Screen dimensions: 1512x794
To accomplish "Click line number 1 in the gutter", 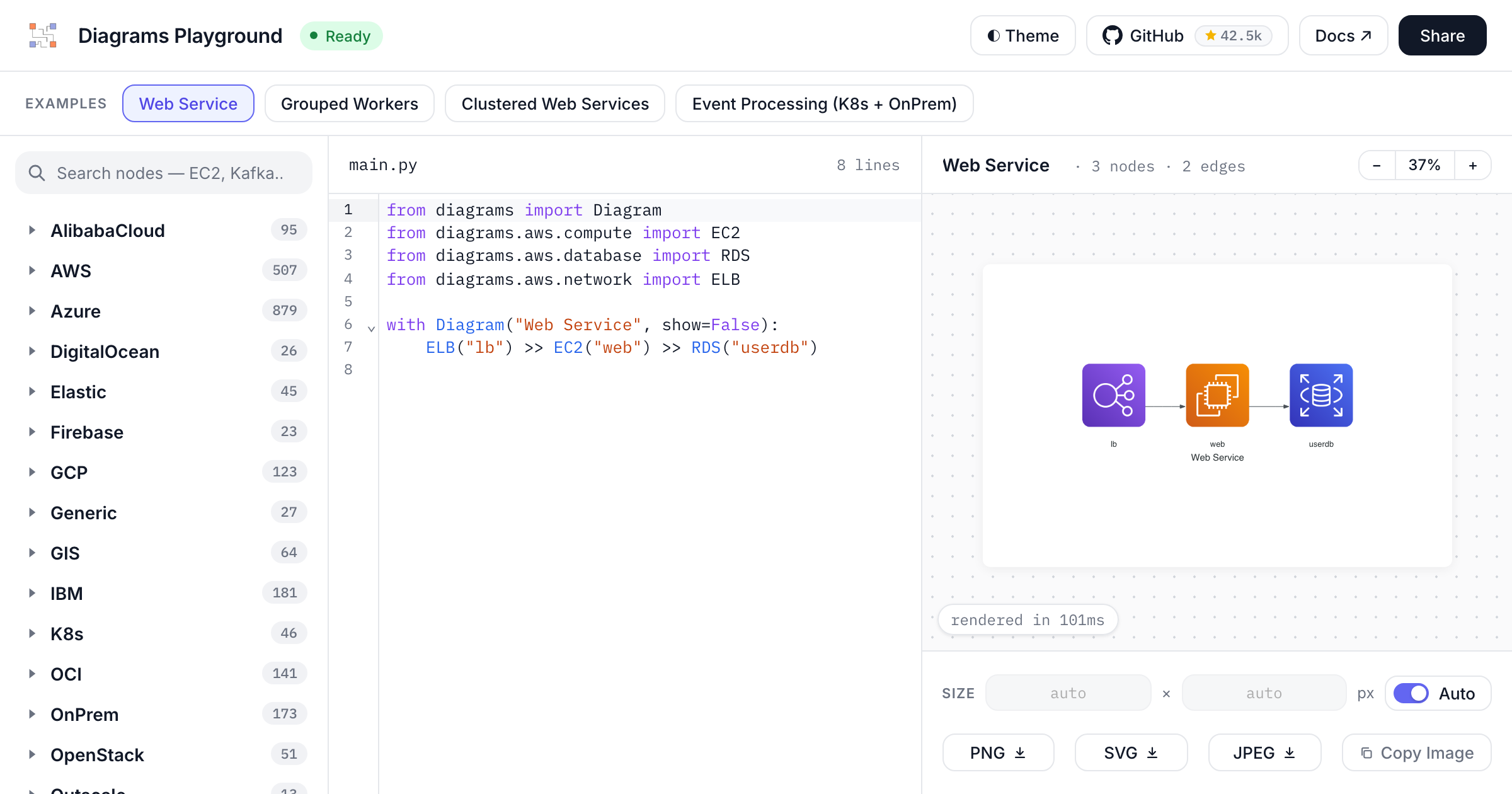I will [x=348, y=210].
